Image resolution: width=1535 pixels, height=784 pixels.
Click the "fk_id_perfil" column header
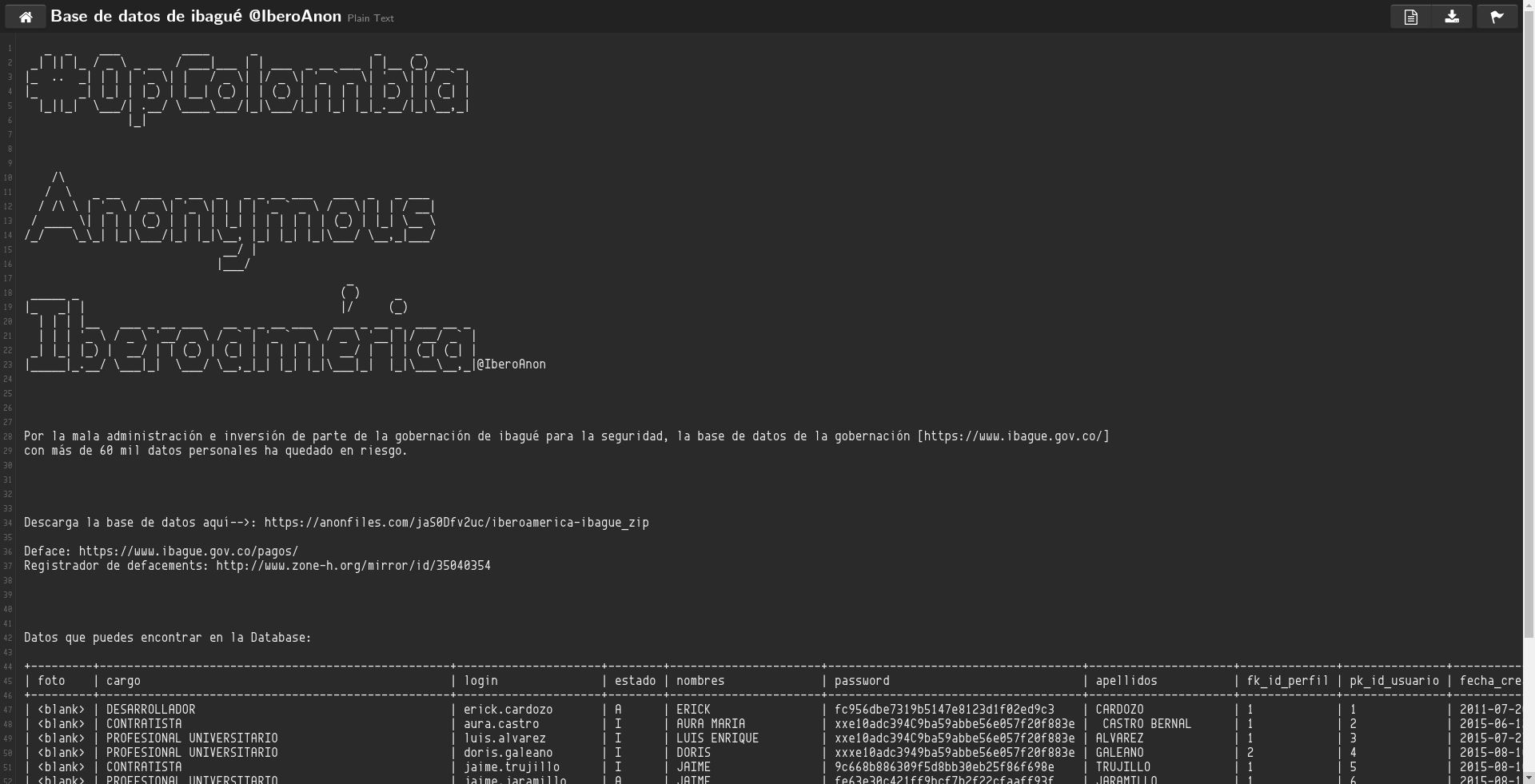[1288, 681]
